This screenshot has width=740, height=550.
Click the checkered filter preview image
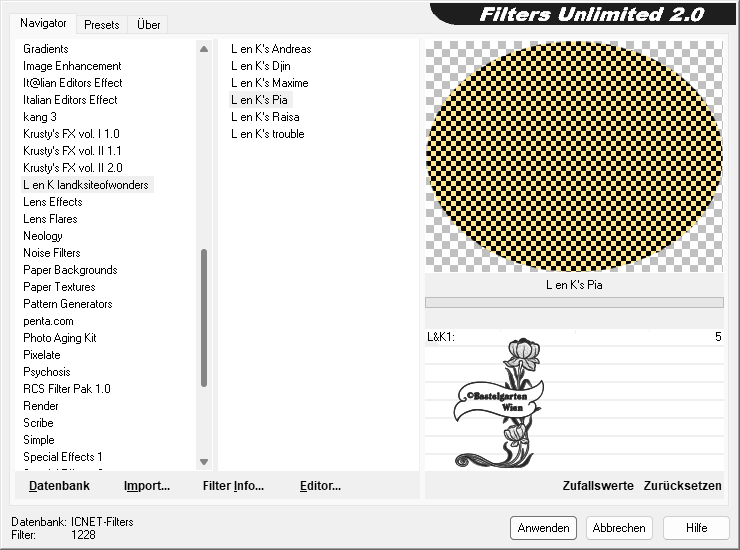(574, 156)
